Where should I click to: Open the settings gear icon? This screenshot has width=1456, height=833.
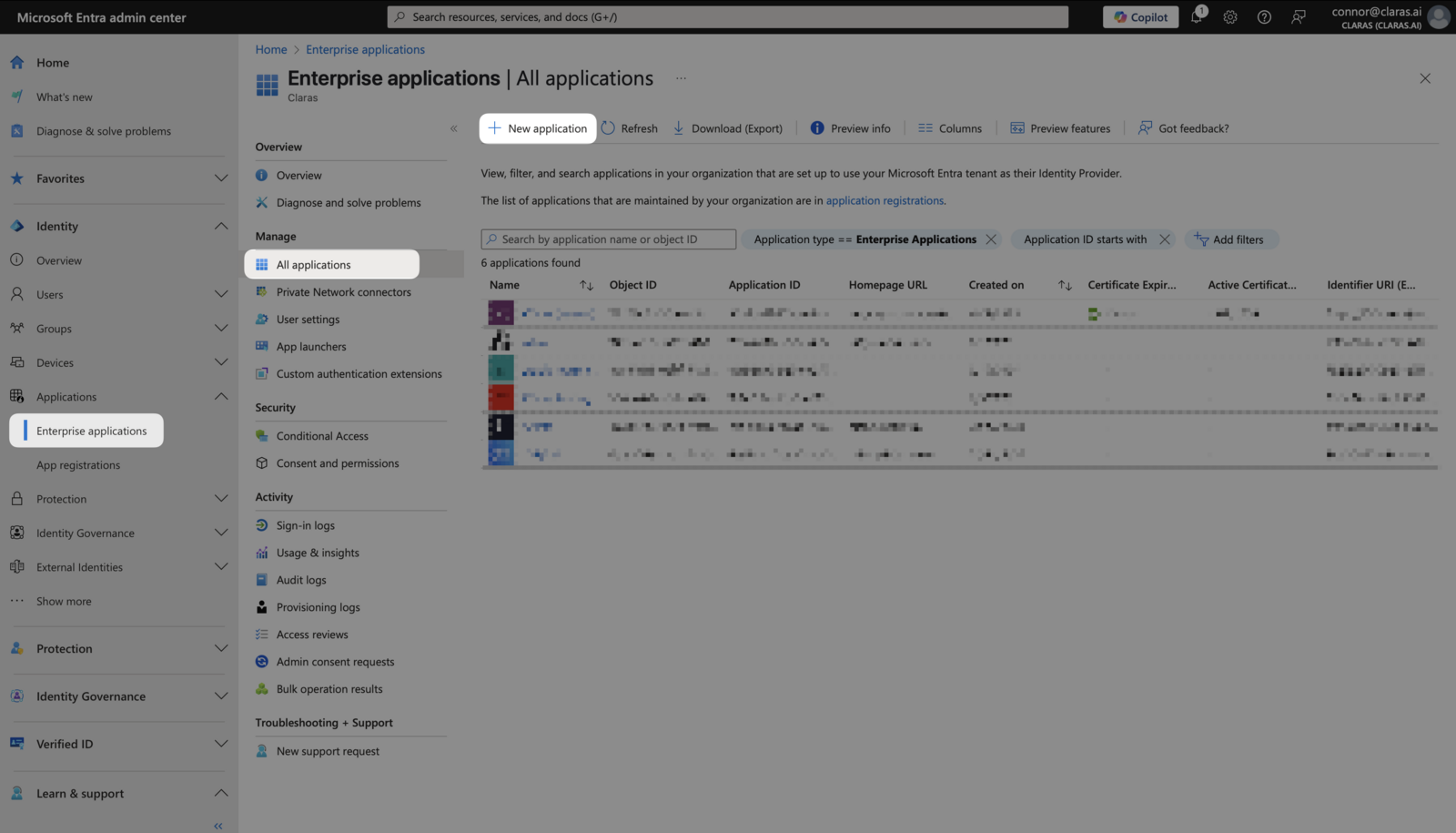tap(1230, 16)
